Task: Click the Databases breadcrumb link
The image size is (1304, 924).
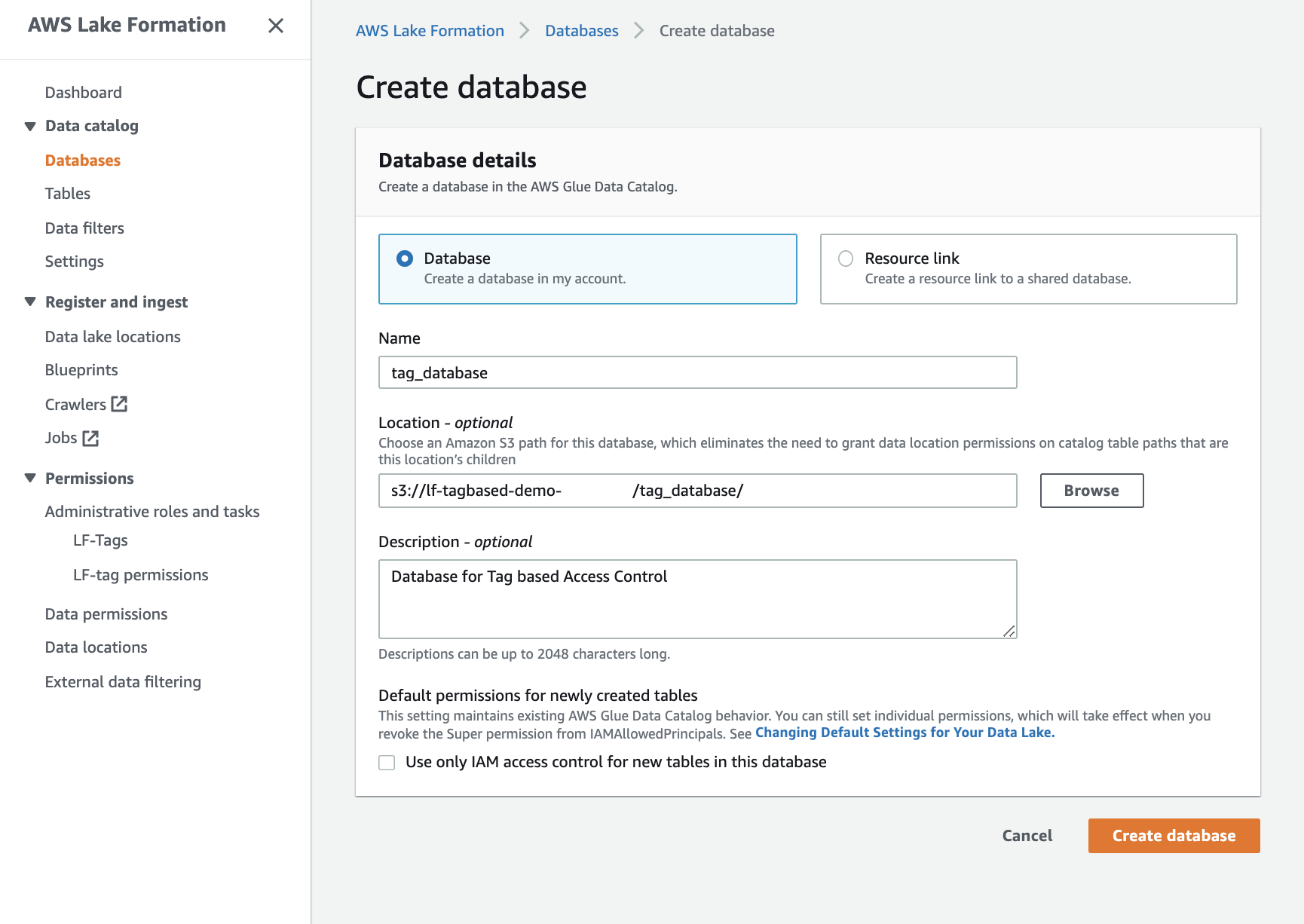Action: tap(581, 31)
